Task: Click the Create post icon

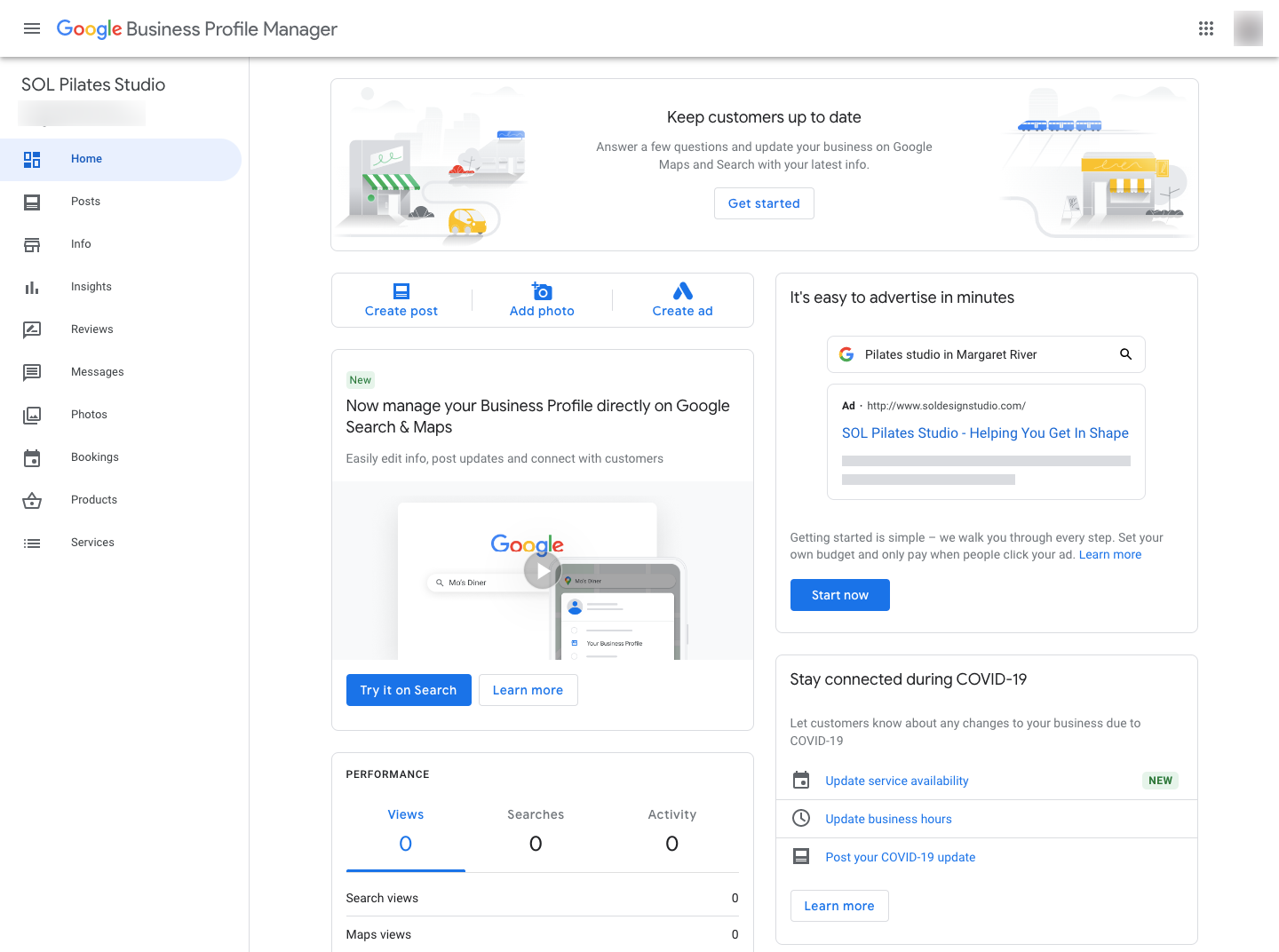Action: (401, 291)
